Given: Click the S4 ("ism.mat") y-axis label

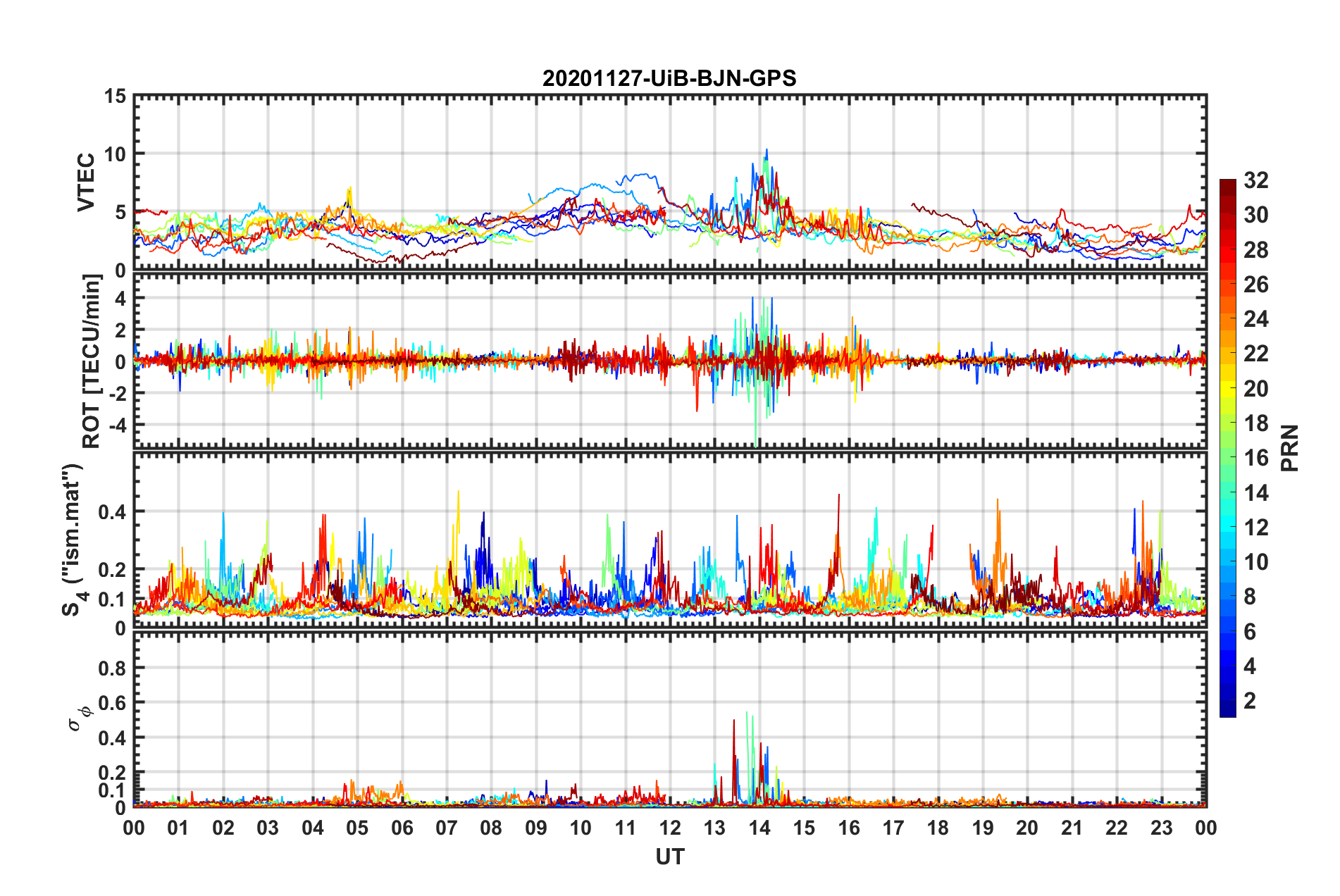Looking at the screenshot, I should click(x=74, y=540).
